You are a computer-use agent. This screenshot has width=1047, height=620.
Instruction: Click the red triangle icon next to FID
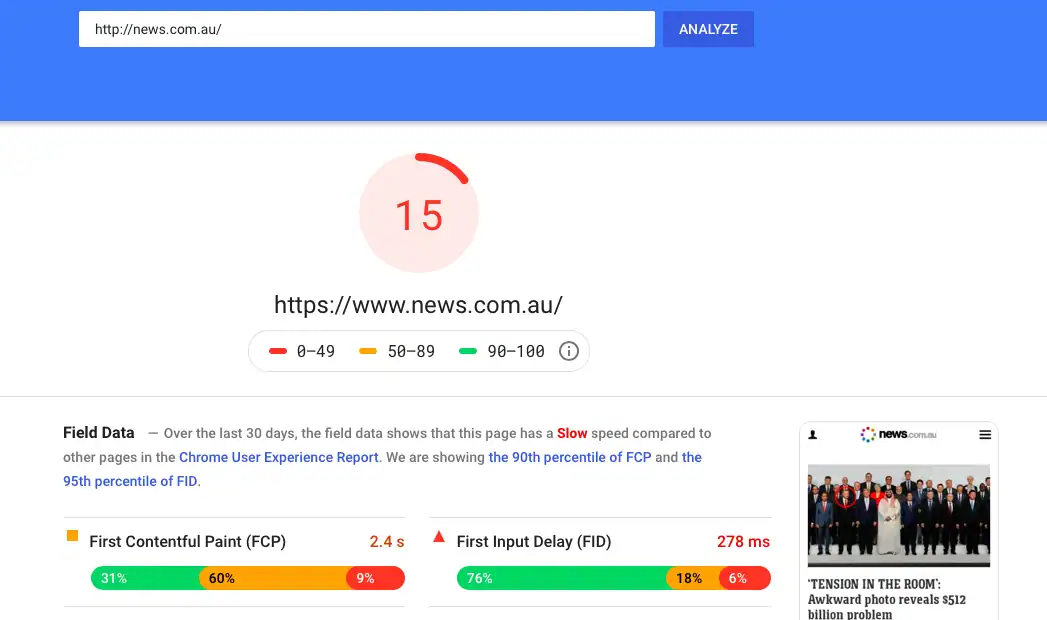[x=438, y=537]
